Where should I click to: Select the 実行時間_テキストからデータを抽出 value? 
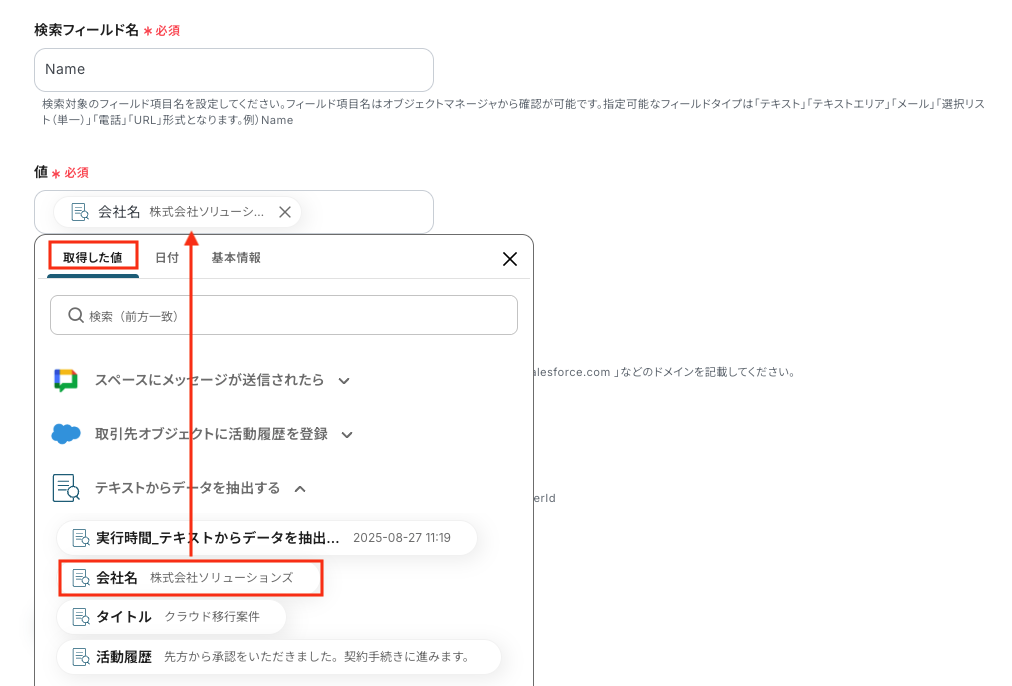pos(267,538)
